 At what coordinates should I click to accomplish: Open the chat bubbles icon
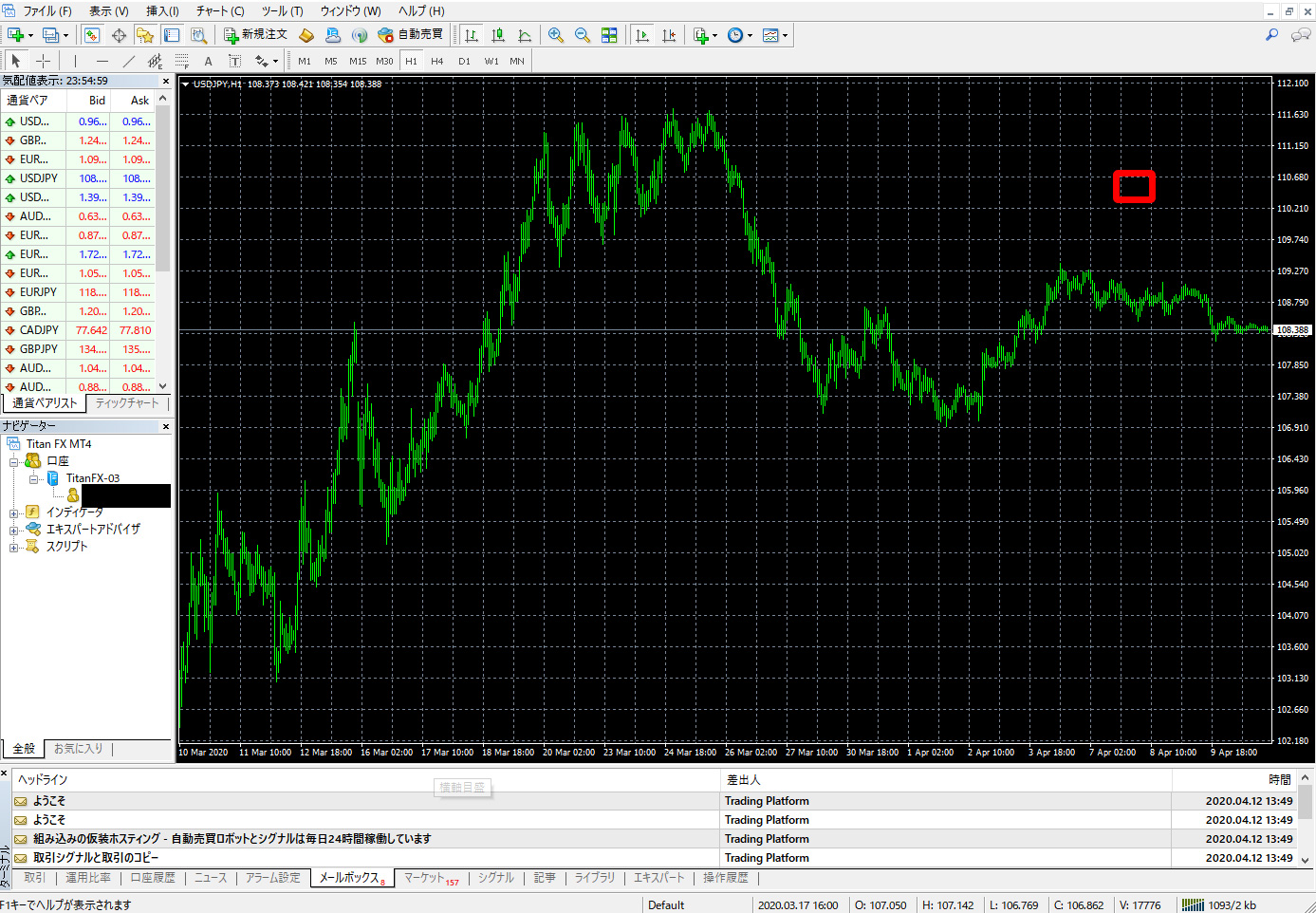pos(1301,35)
